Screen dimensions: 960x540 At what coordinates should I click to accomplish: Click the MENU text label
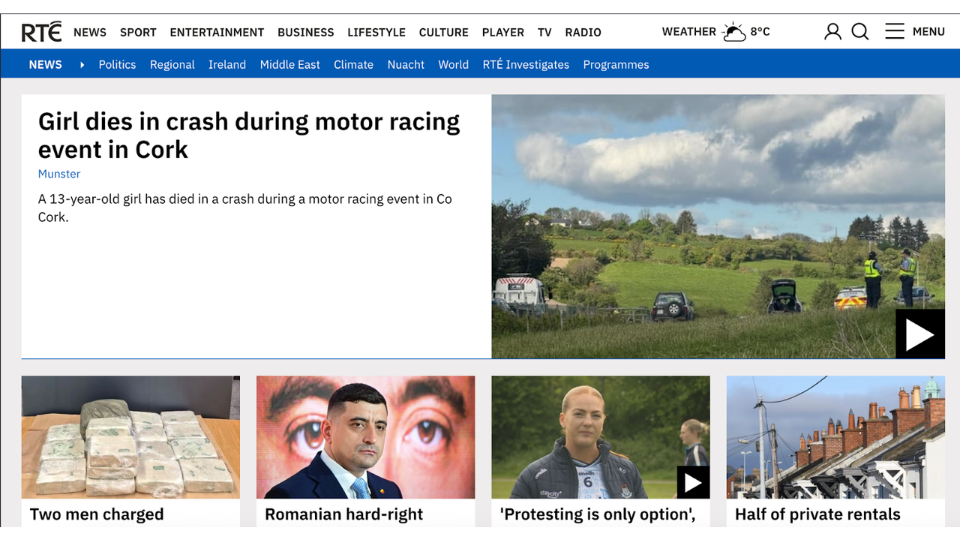pos(928,32)
